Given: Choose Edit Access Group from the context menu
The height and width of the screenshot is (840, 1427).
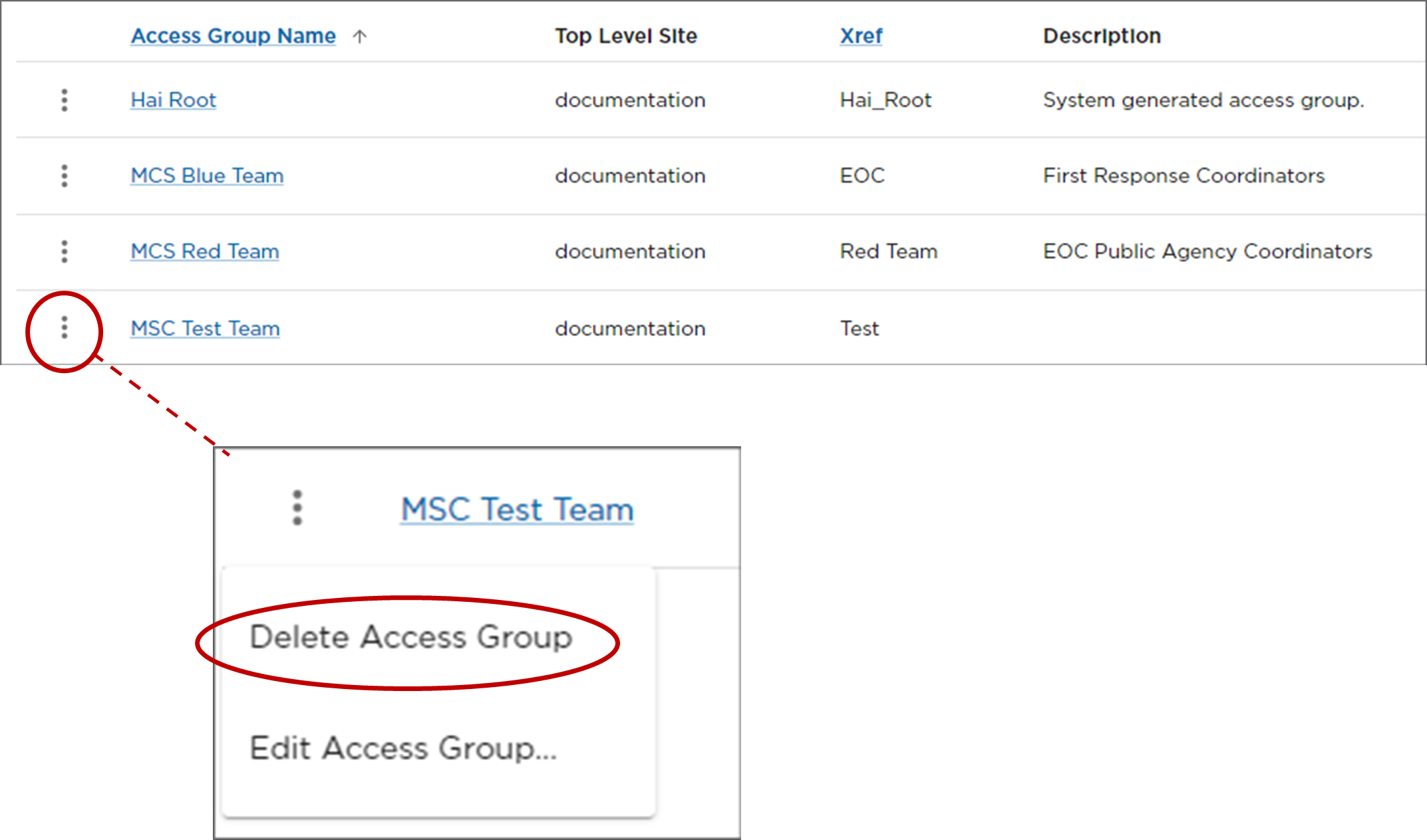Looking at the screenshot, I should (x=402, y=748).
